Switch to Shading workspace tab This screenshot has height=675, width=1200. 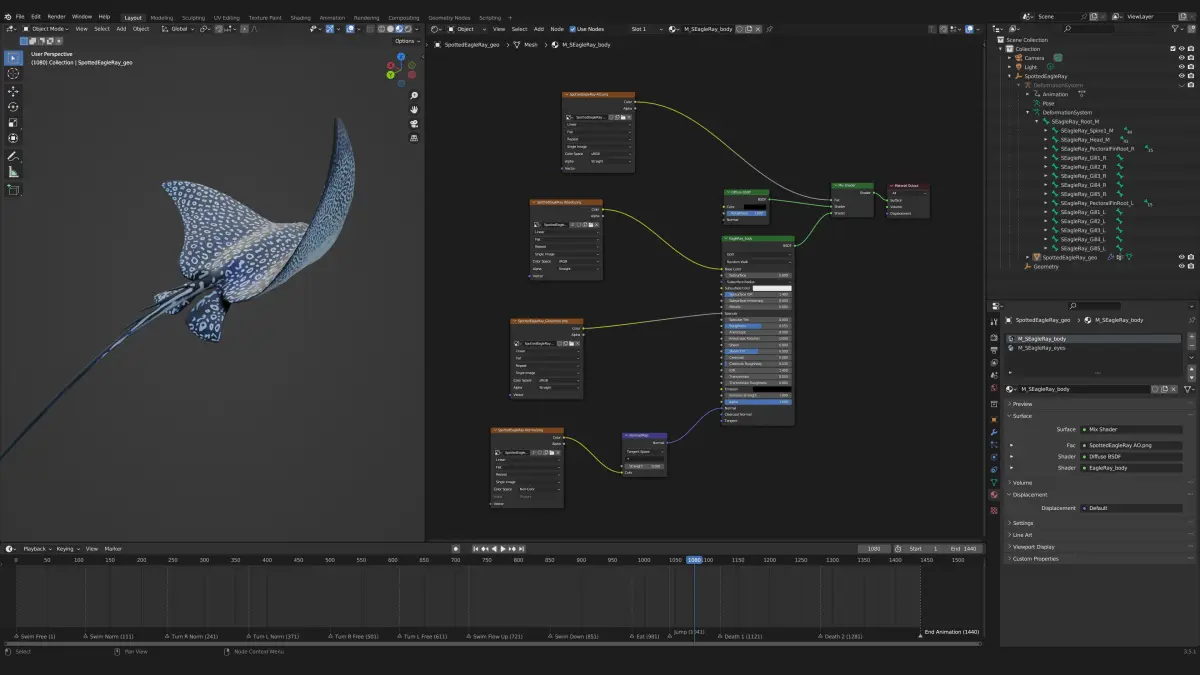pos(300,18)
